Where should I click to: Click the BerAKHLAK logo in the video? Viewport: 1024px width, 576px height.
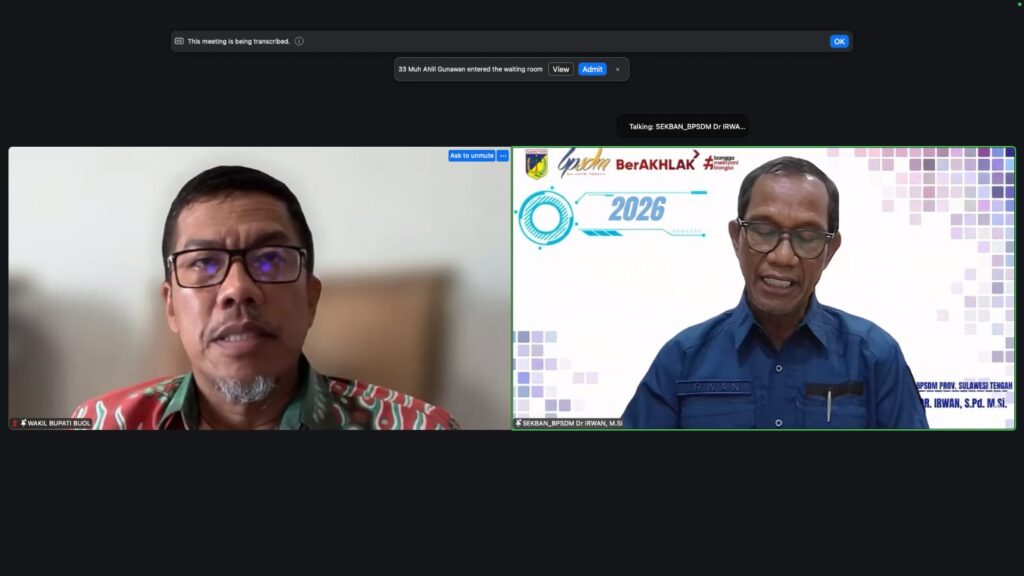click(x=656, y=164)
